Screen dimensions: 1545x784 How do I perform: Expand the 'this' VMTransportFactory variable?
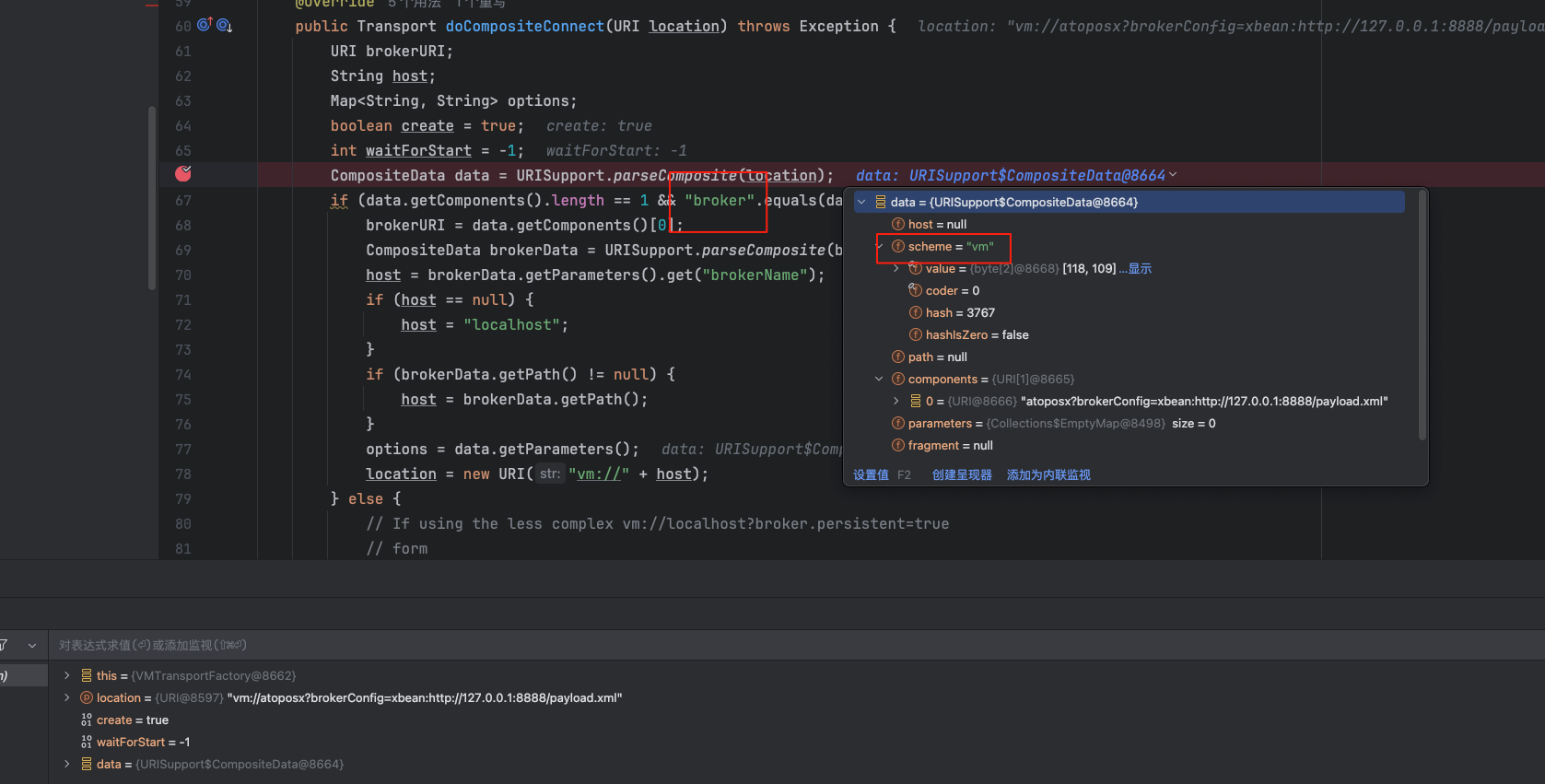(66, 675)
